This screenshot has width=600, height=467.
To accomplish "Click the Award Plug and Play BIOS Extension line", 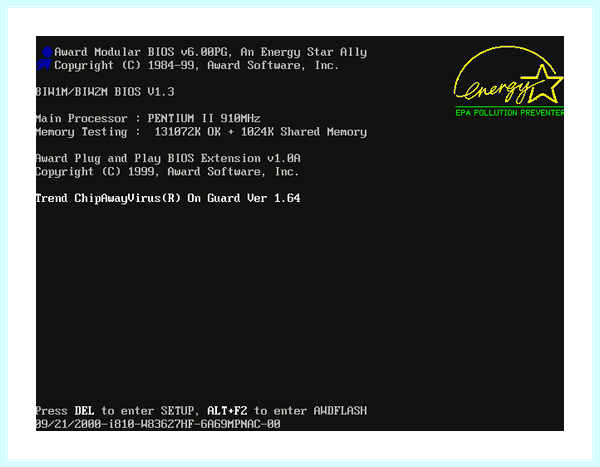I will coord(168,158).
